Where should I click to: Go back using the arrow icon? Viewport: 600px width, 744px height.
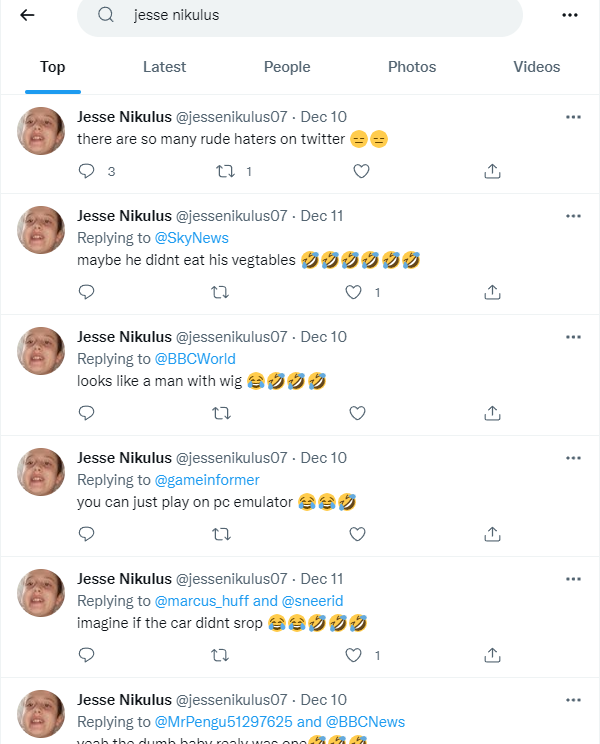[x=27, y=15]
